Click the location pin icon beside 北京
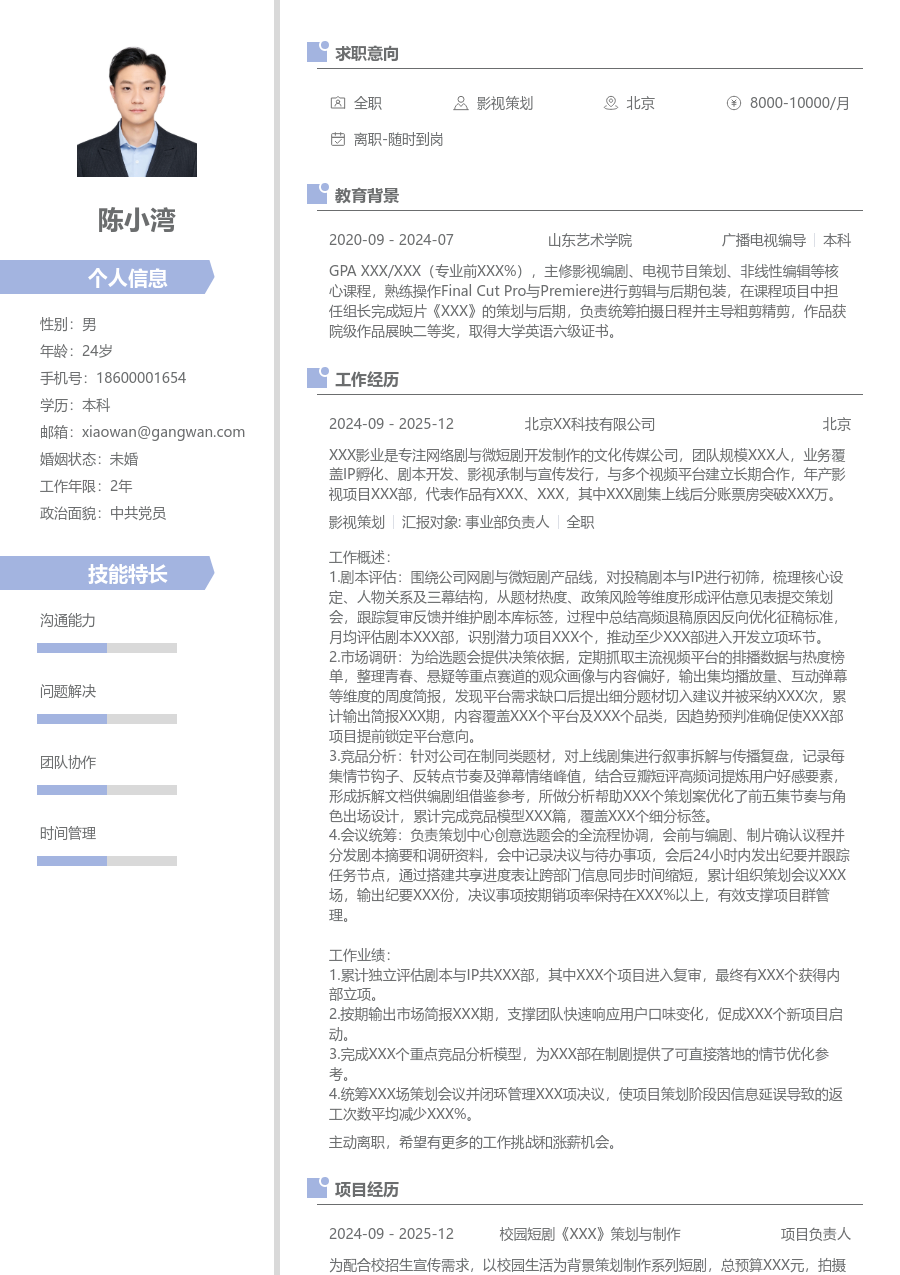 tap(611, 103)
